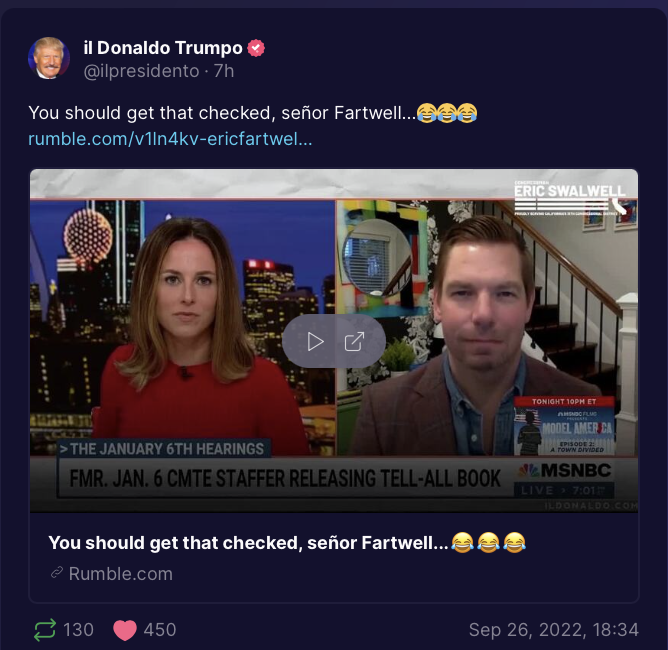
Task: Open the Sep 26, 2022, 18:34 permalink
Action: coord(553,630)
